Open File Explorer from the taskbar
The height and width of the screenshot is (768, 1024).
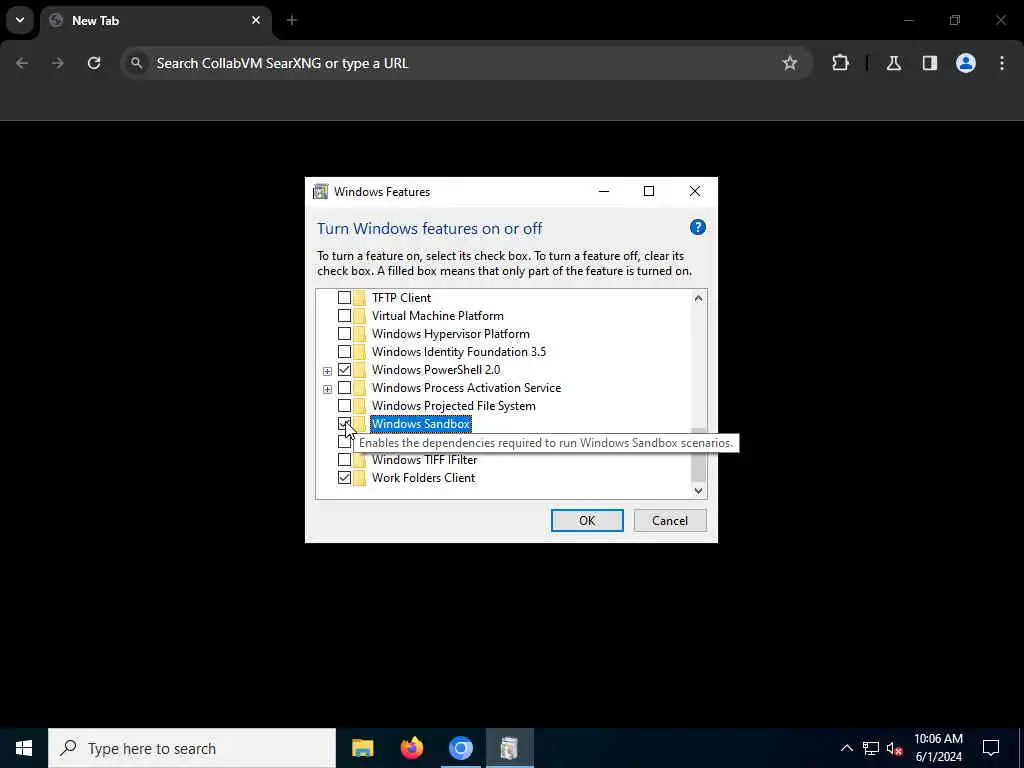(362, 748)
